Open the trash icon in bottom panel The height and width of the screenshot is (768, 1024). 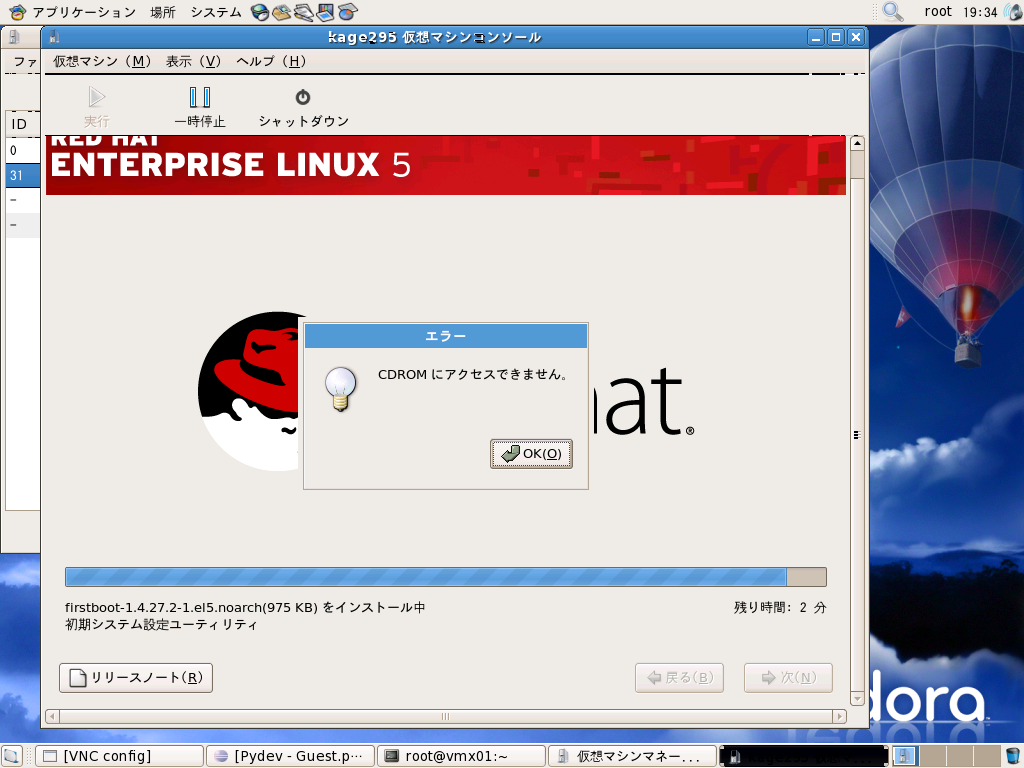point(1013,756)
